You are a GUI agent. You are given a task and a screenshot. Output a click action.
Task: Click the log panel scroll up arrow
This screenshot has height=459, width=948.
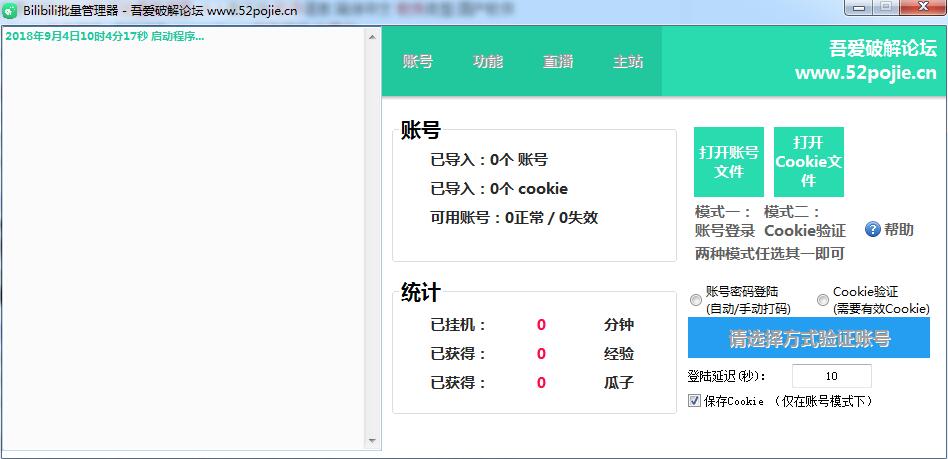pyautogui.click(x=373, y=36)
